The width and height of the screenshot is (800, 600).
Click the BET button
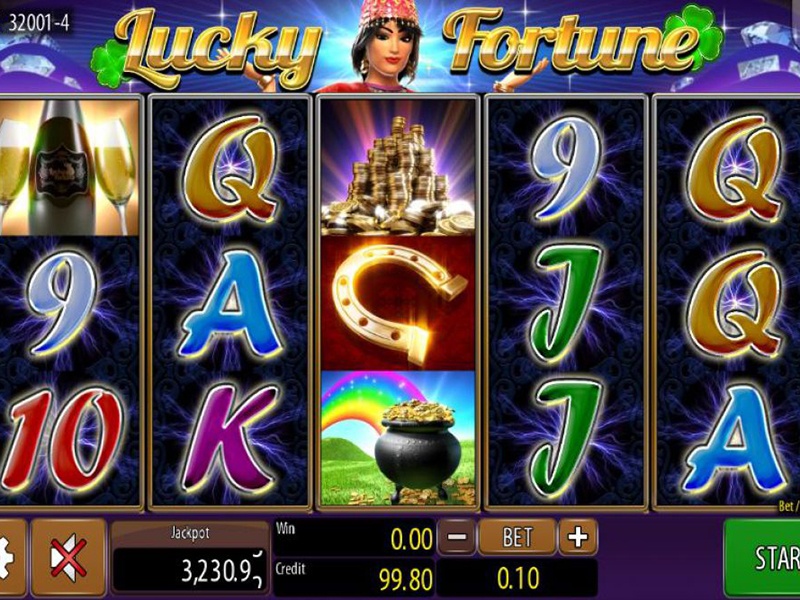517,537
